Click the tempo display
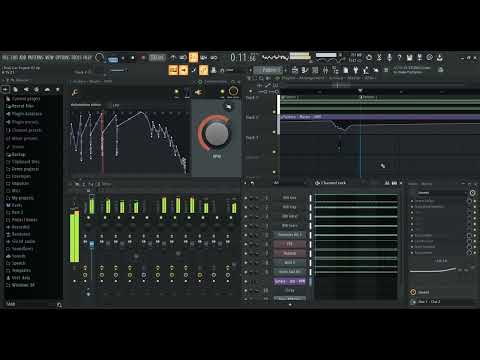The width and height of the screenshot is (480, 360). point(157,58)
